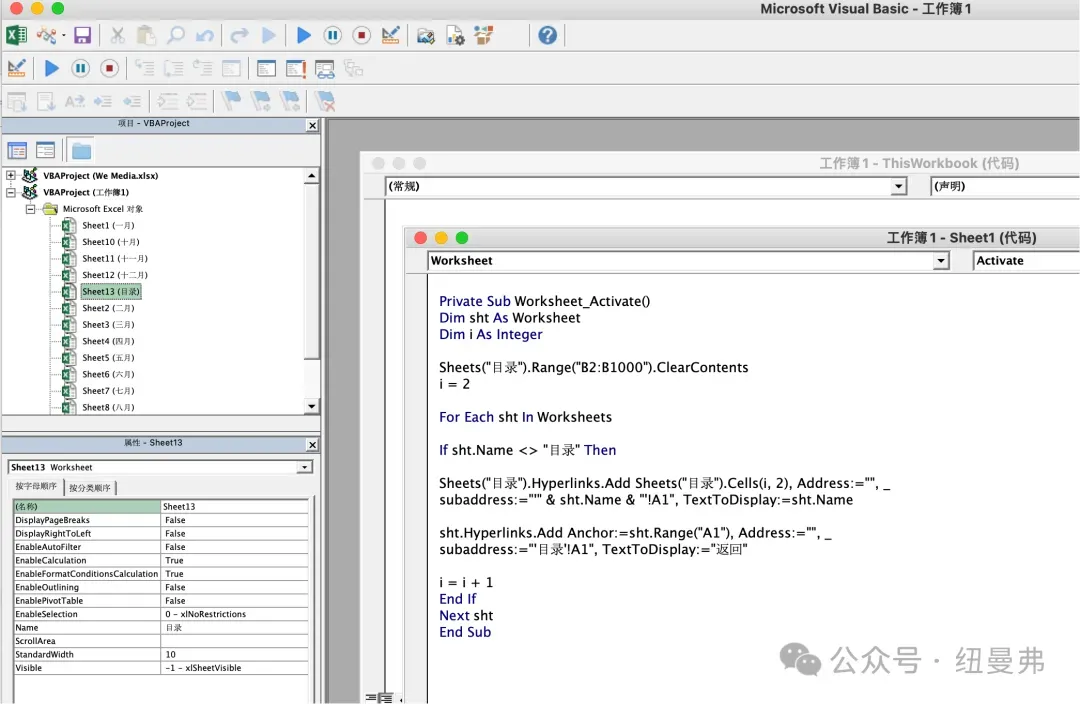Switch to 按分类顺序 tab
This screenshot has width=1080, height=704.
(x=90, y=488)
